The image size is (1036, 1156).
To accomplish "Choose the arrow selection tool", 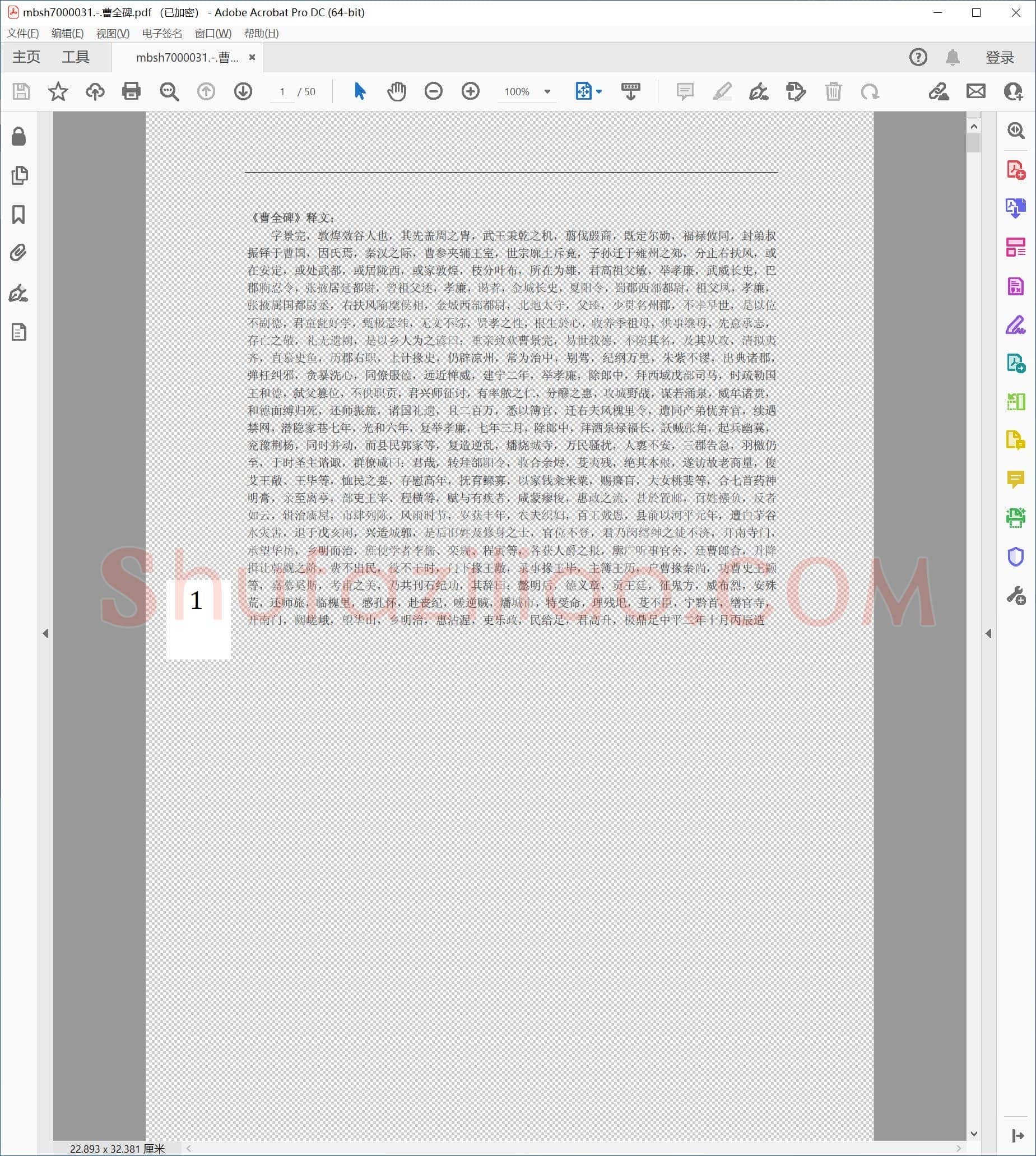I will pyautogui.click(x=360, y=91).
